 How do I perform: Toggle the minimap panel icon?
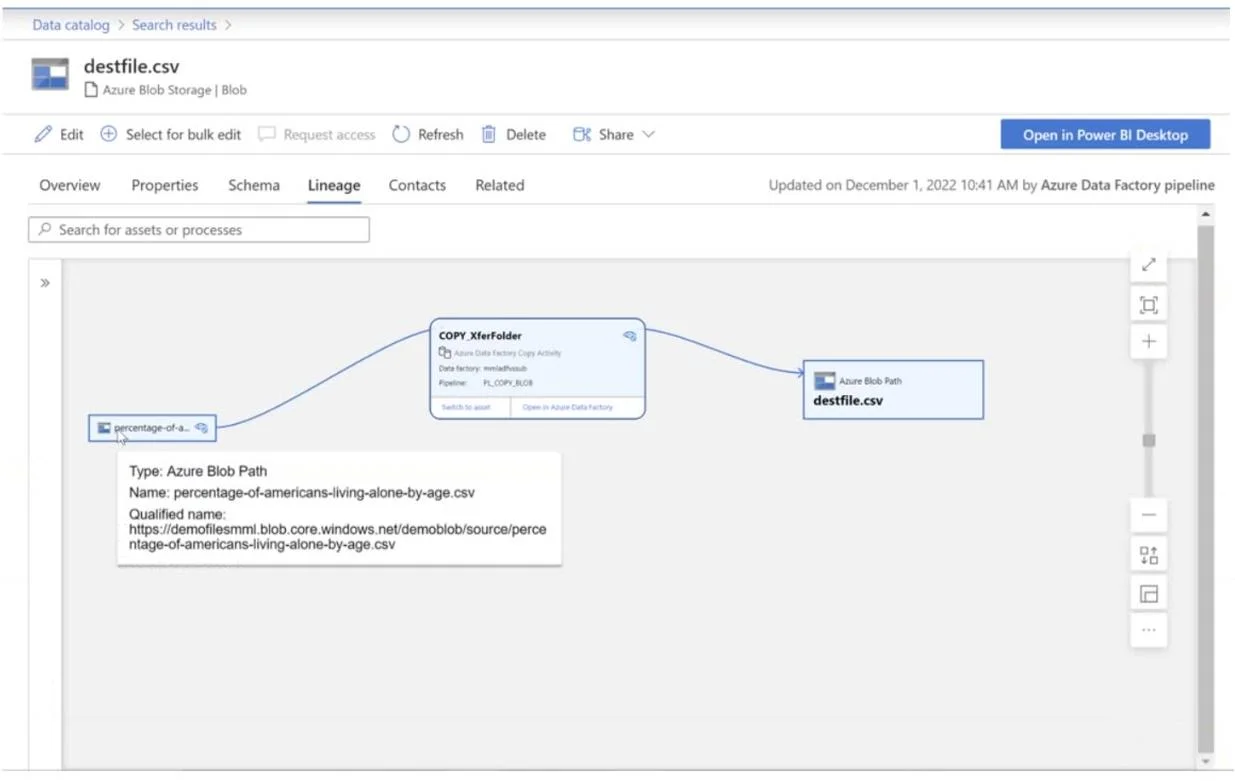1149,594
